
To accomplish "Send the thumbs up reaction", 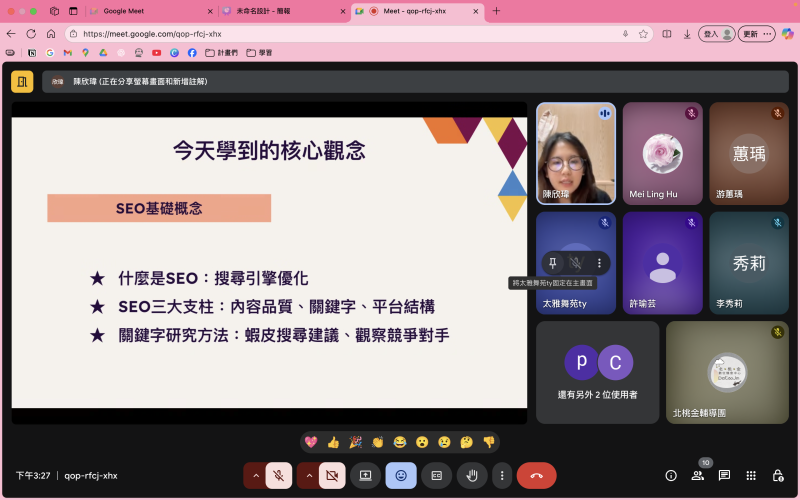I will pos(333,442).
